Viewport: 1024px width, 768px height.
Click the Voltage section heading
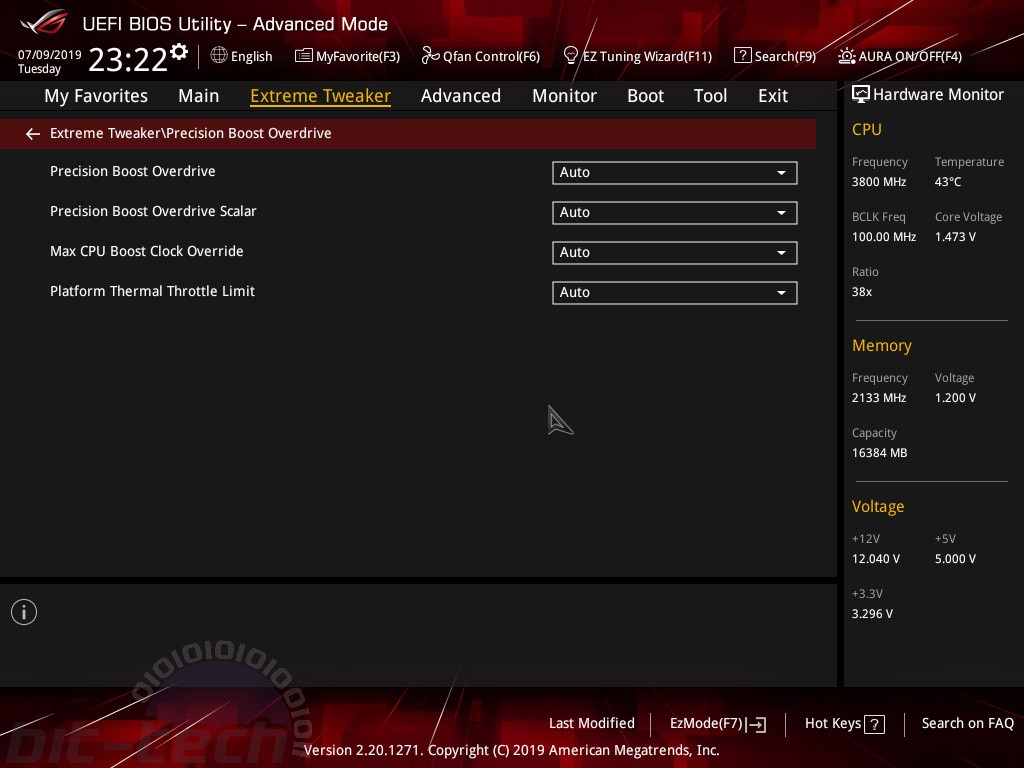pos(878,507)
